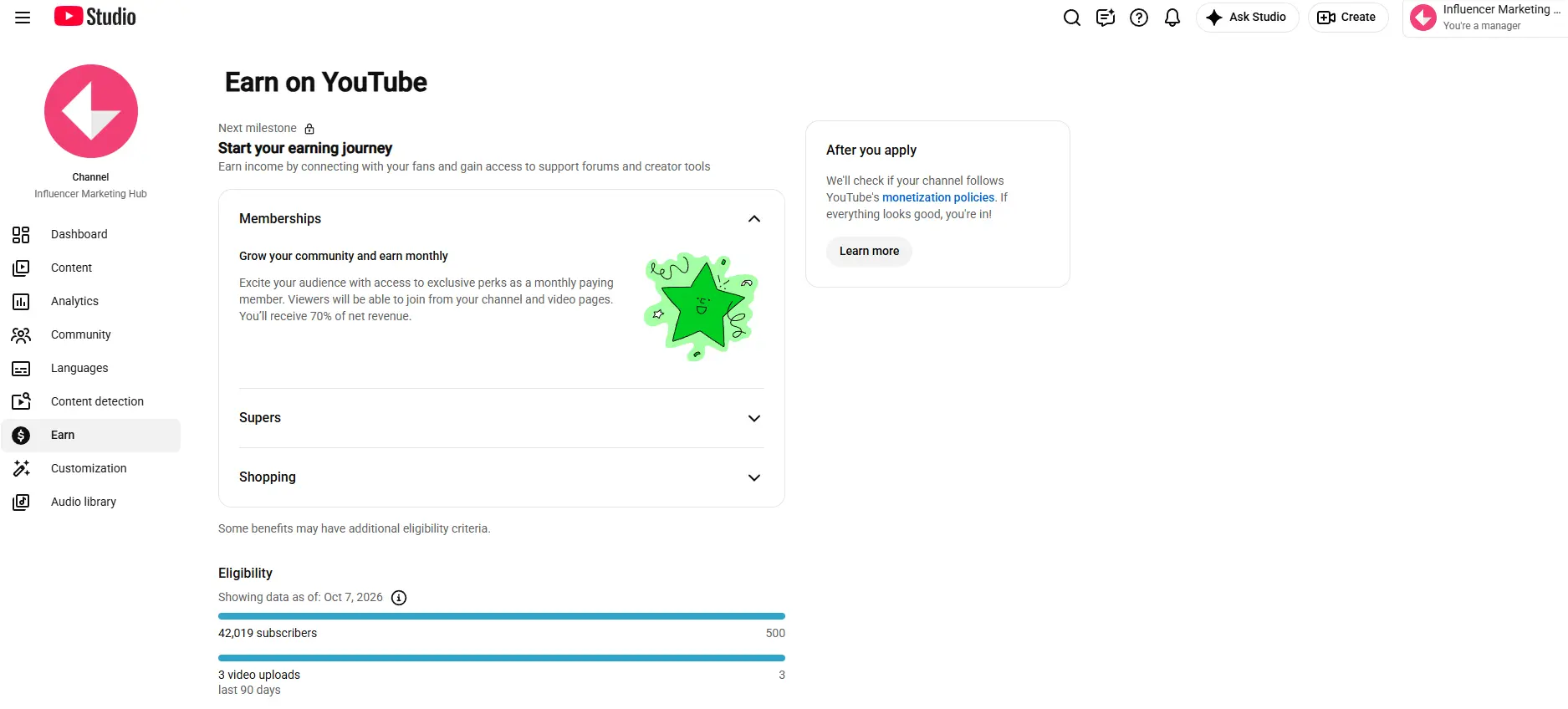Go to Content detection menu label
The width and height of the screenshot is (1568, 709).
pos(97,401)
